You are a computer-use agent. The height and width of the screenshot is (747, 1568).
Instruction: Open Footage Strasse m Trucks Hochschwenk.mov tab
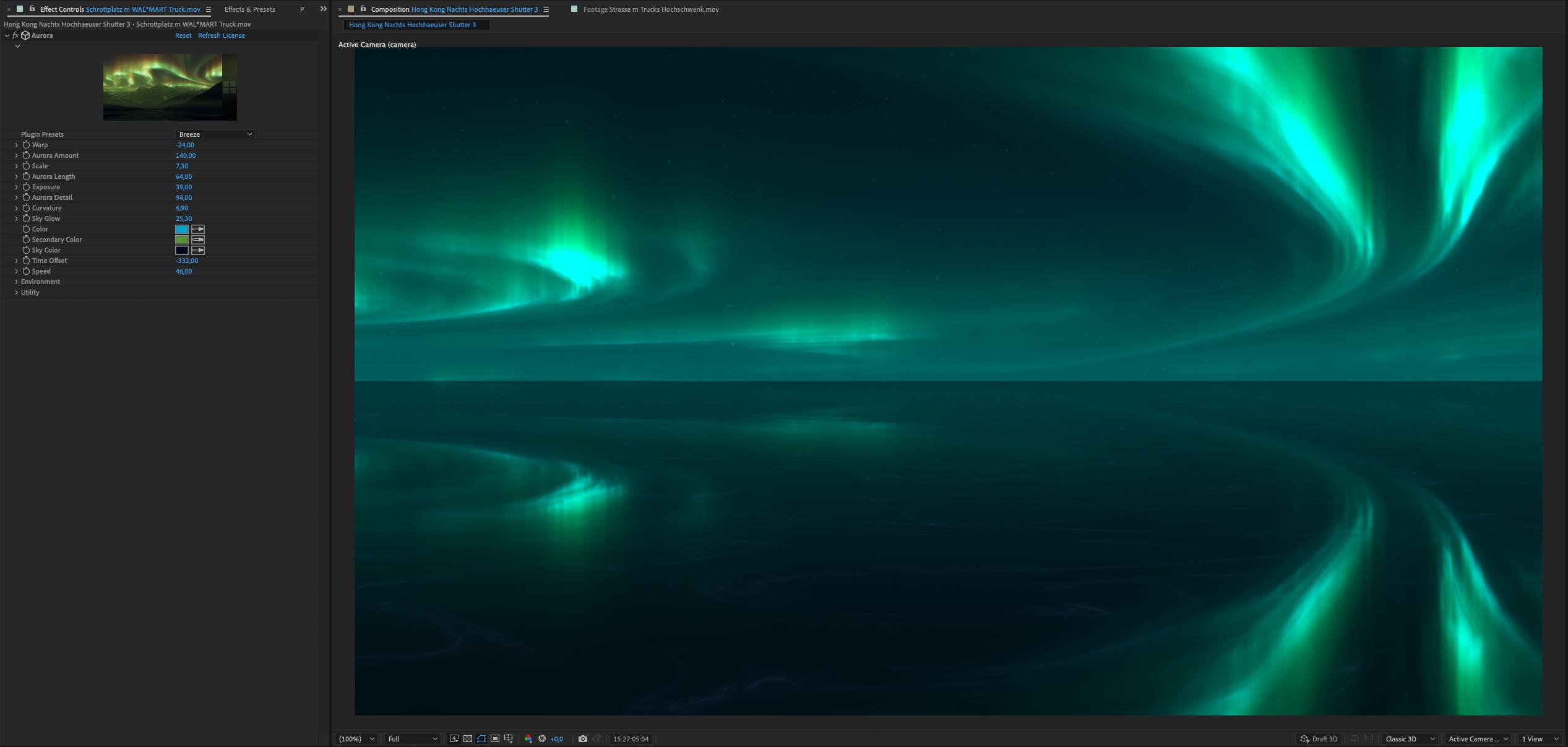point(650,9)
